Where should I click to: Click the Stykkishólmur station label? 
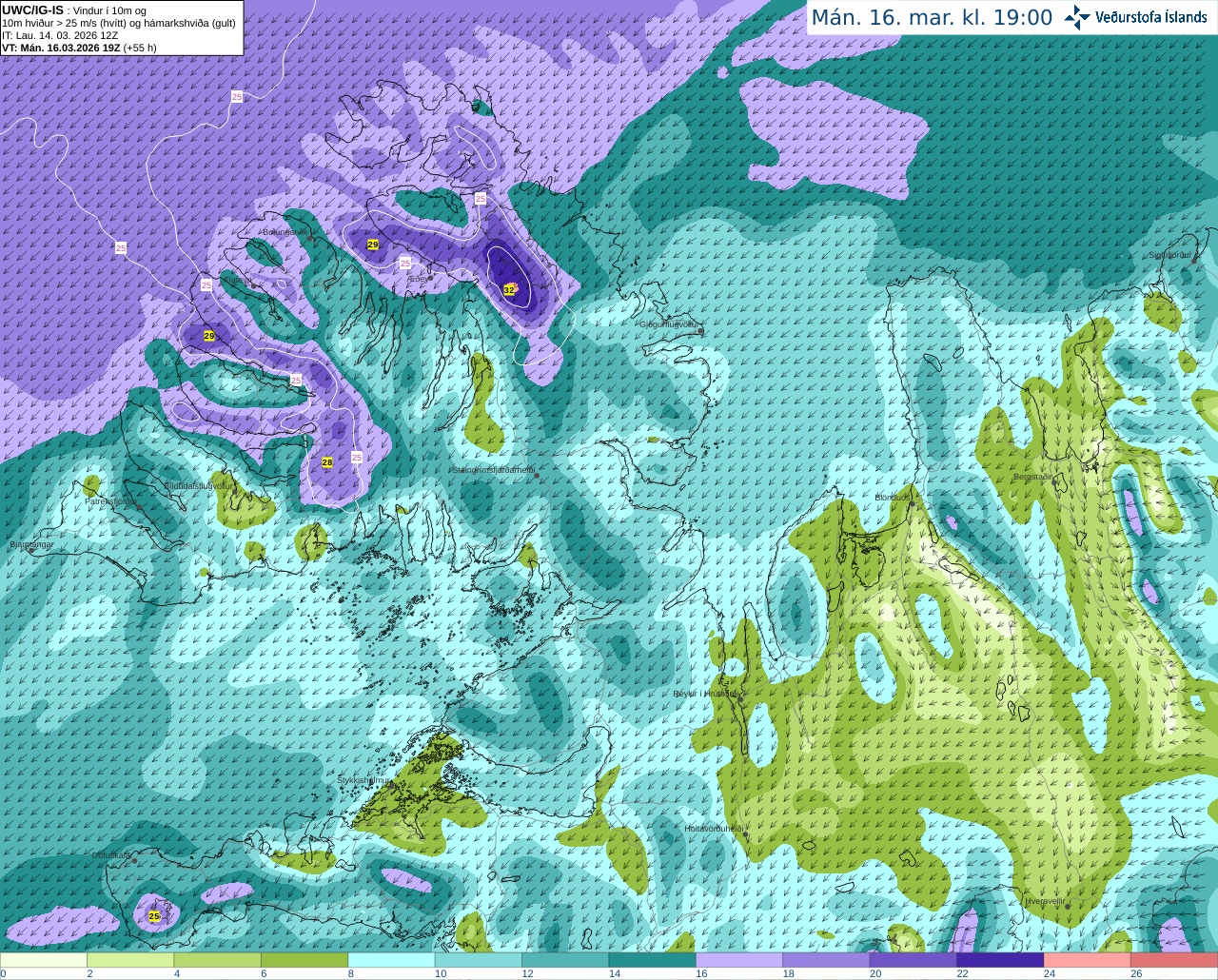click(364, 780)
